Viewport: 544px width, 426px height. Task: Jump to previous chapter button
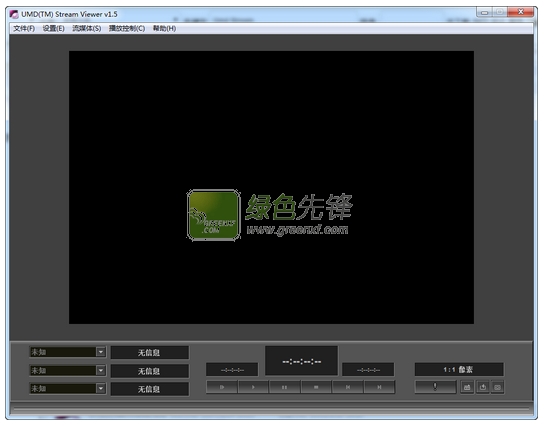coord(348,387)
